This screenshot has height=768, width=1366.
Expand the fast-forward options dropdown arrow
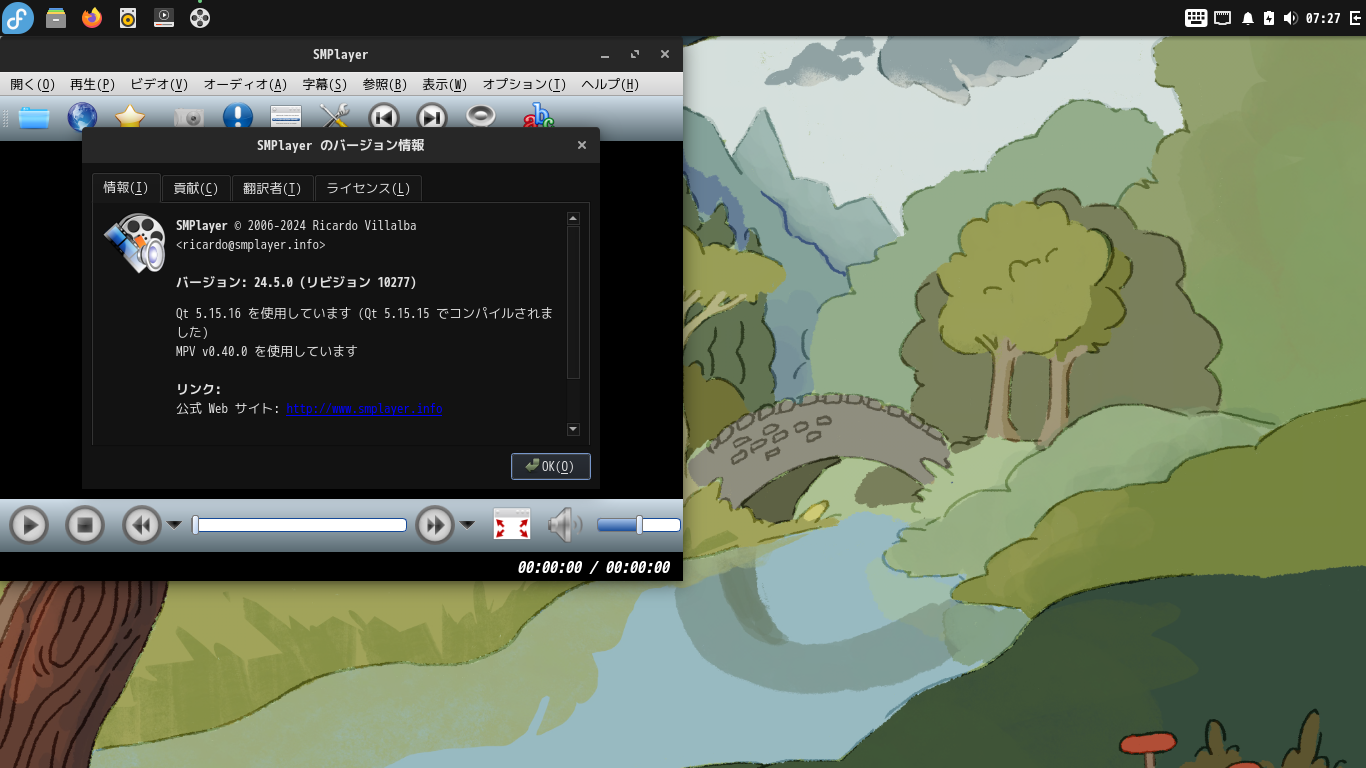[467, 525]
